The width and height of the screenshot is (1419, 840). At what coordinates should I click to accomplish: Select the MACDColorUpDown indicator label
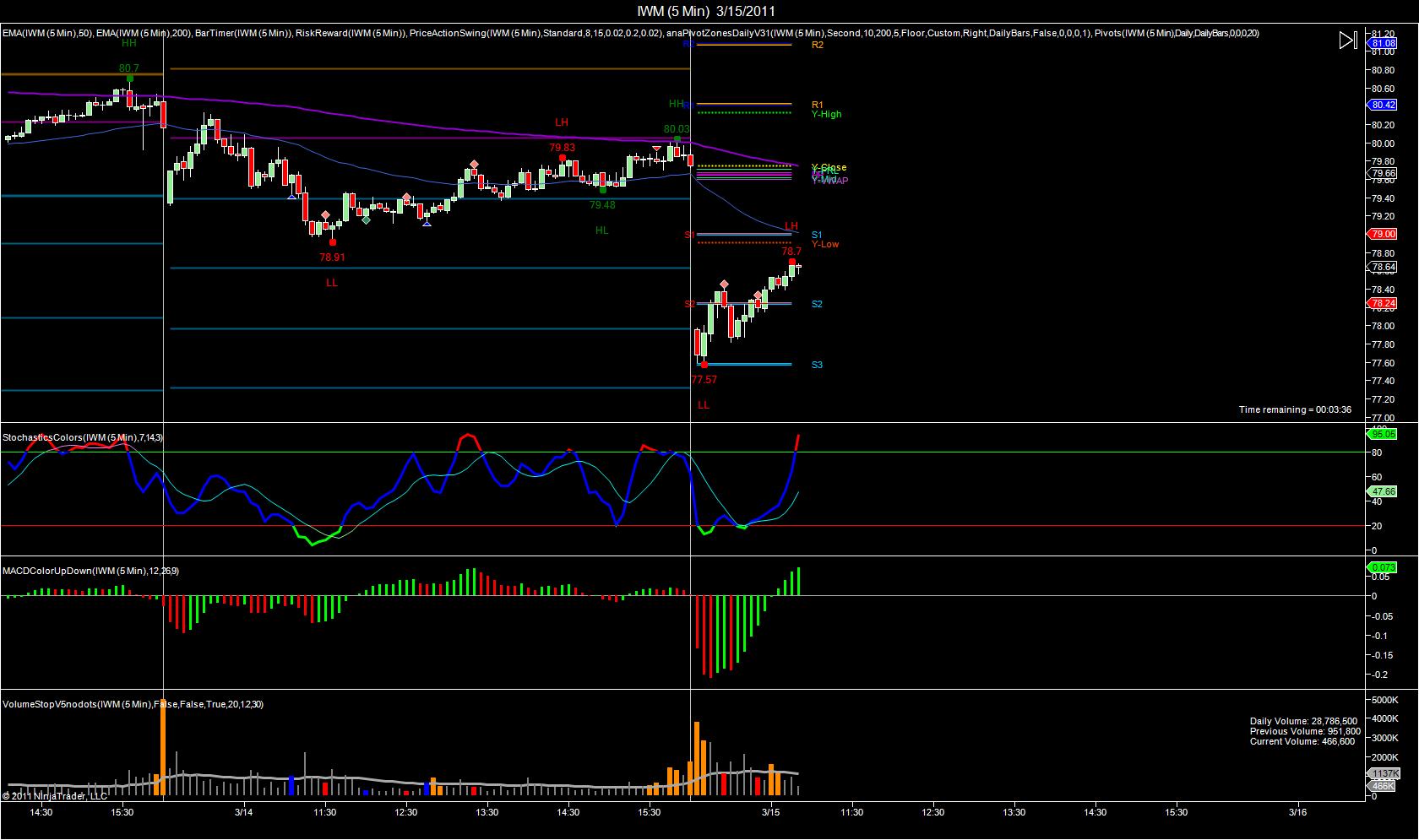pyautogui.click(x=90, y=571)
